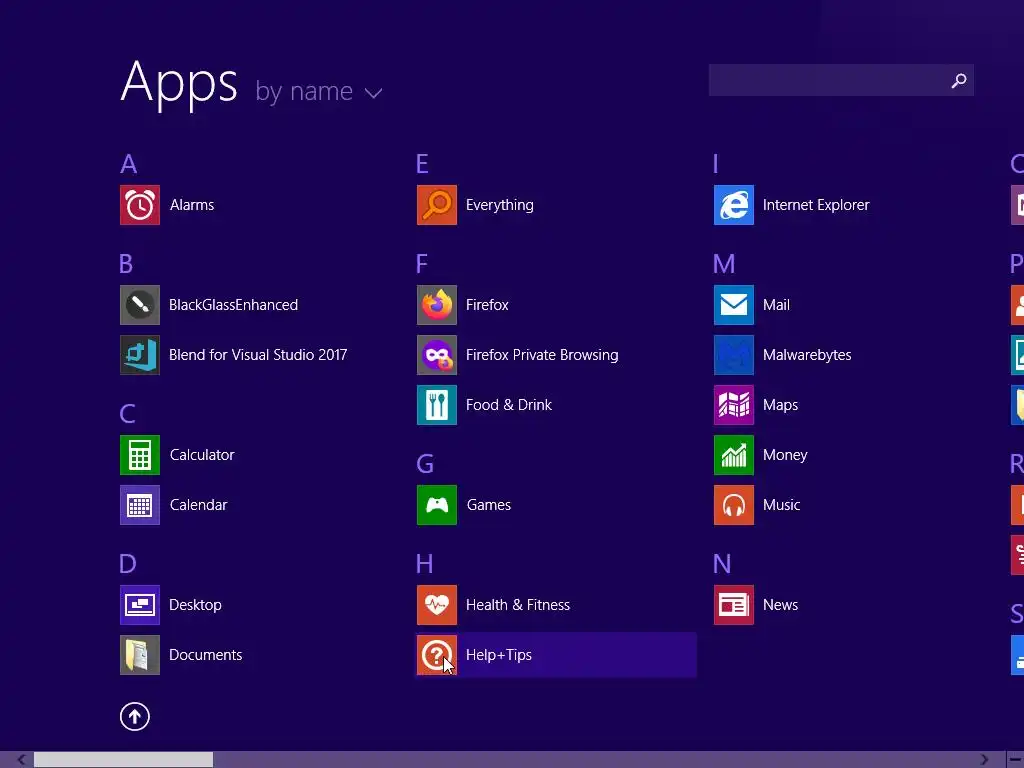The width and height of the screenshot is (1024, 768).
Task: Select the letter H group header
Action: point(424,564)
